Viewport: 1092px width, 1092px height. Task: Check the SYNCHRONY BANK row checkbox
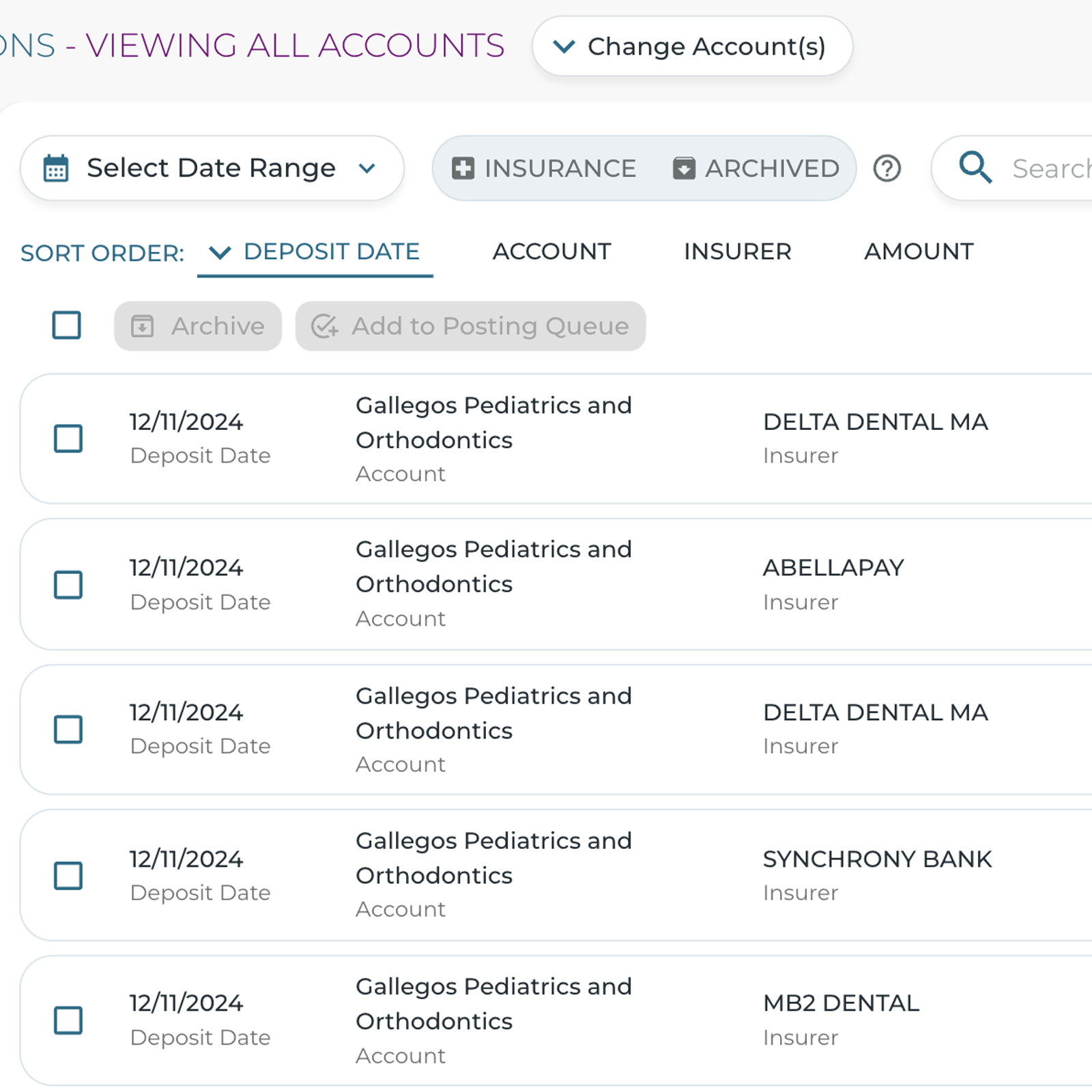point(68,876)
